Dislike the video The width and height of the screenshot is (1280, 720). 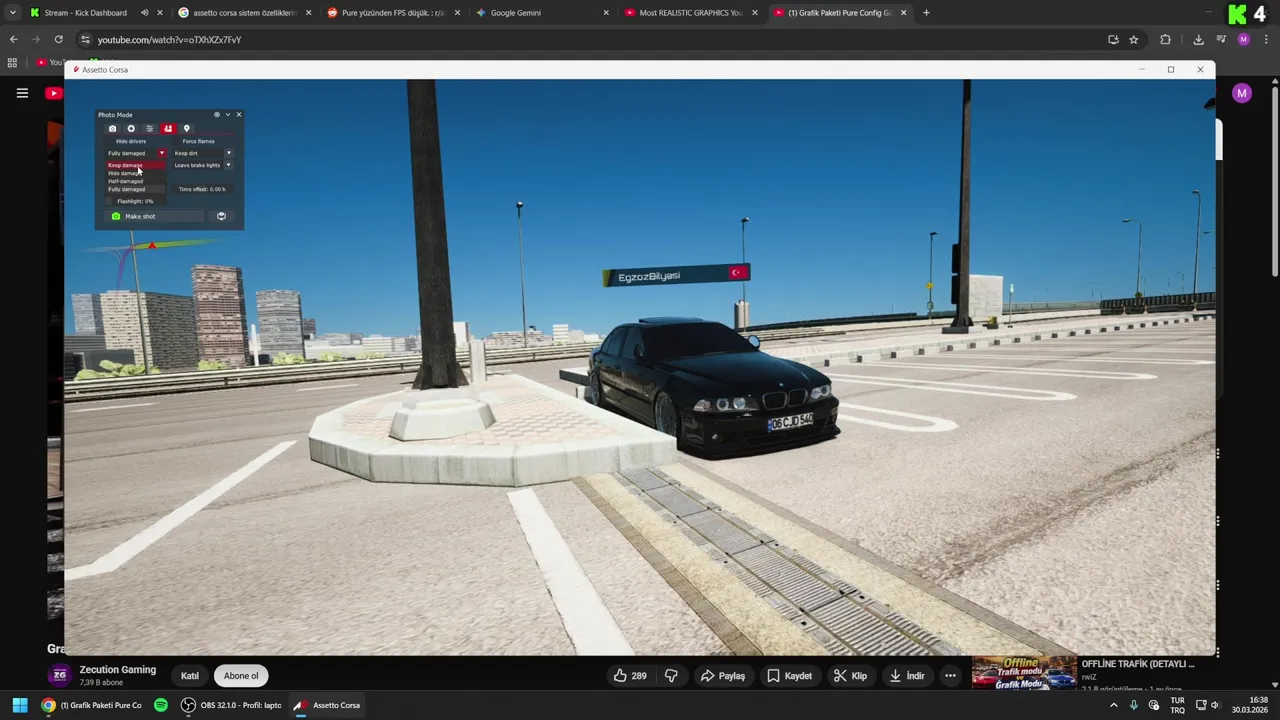coord(671,676)
